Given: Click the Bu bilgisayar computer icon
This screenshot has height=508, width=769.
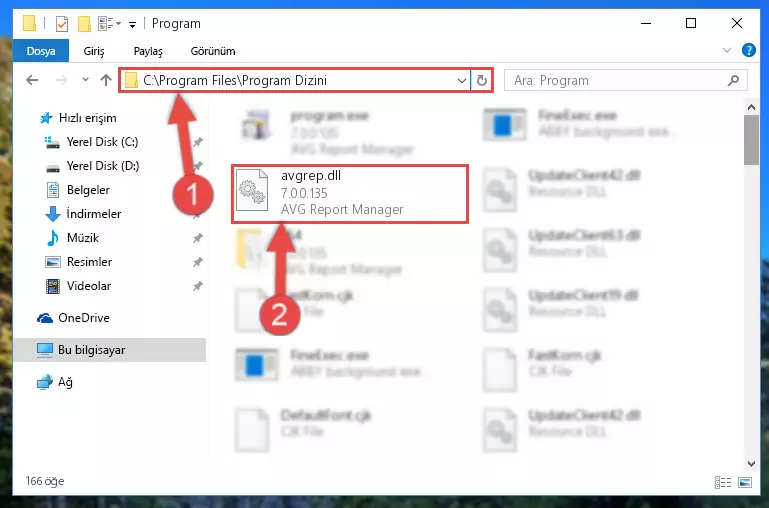Looking at the screenshot, I should [x=45, y=350].
